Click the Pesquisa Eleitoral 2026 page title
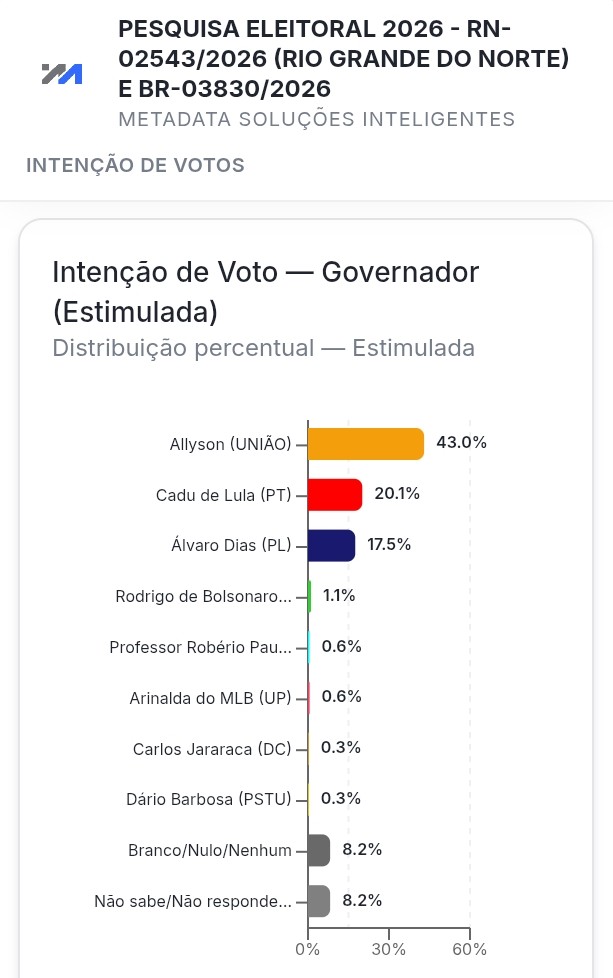This screenshot has height=978, width=613. 344,59
